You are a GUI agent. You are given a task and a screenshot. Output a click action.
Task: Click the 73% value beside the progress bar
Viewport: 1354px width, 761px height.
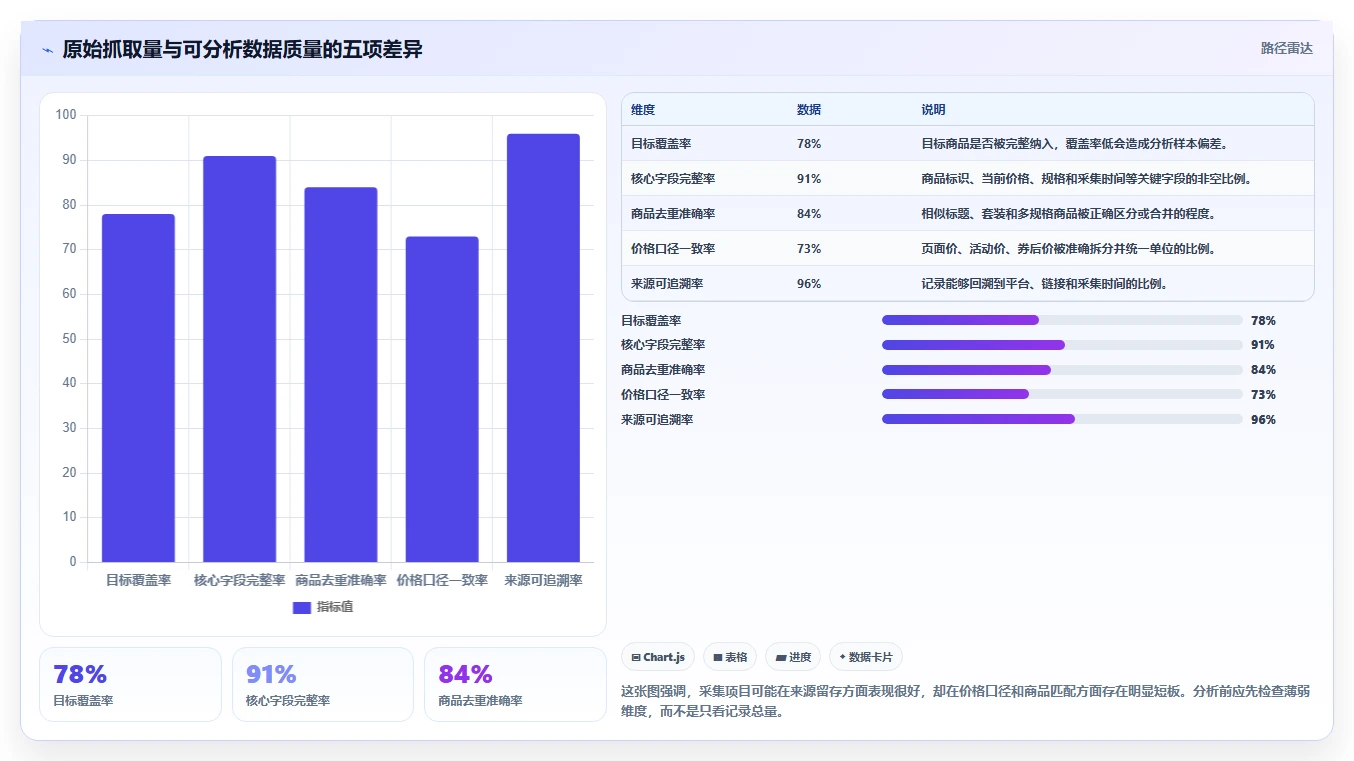coord(1263,395)
